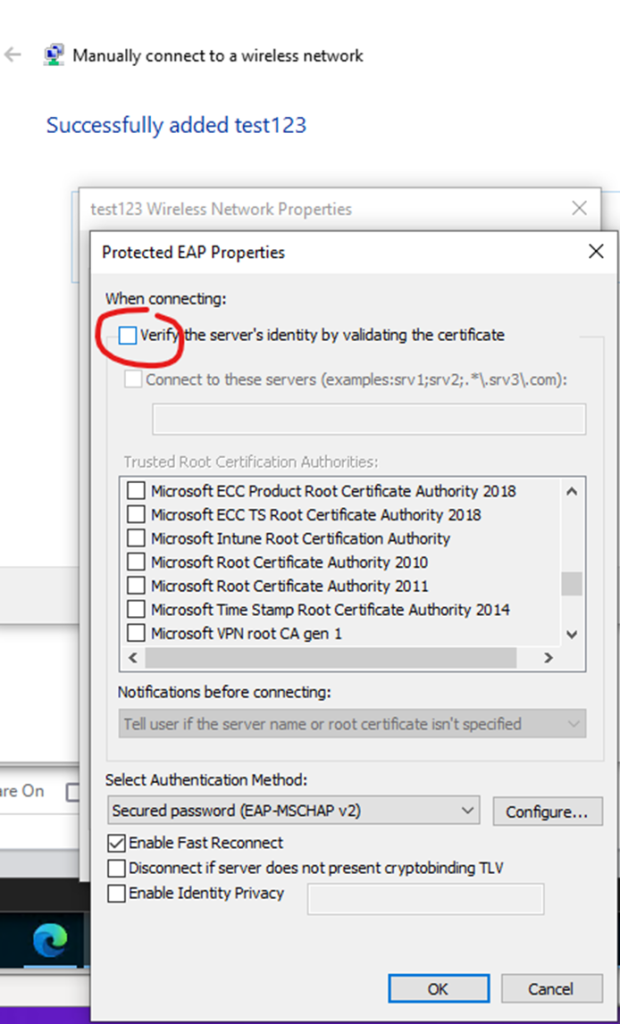Click the wireless network wizard icon
This screenshot has height=1024, width=620.
(53, 56)
